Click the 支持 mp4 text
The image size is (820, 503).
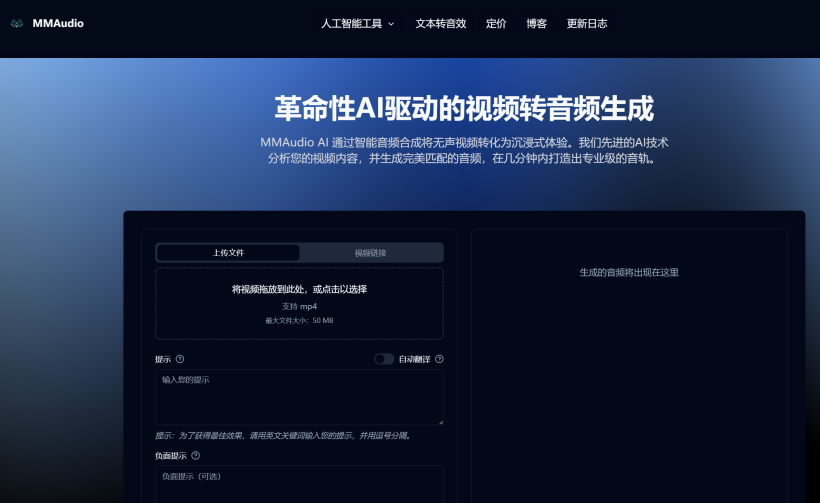tap(299, 306)
